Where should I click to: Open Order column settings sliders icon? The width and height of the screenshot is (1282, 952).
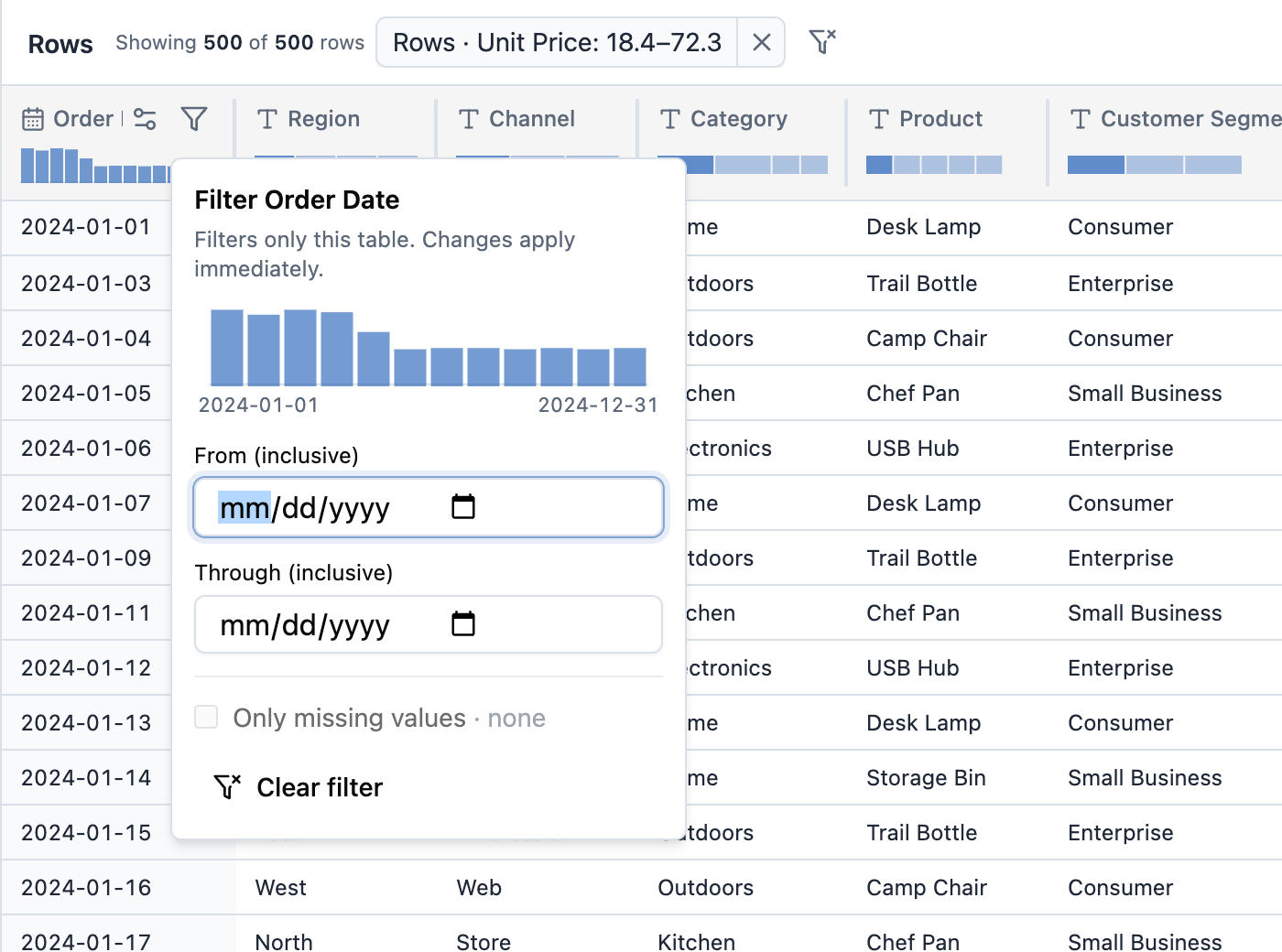point(145,119)
